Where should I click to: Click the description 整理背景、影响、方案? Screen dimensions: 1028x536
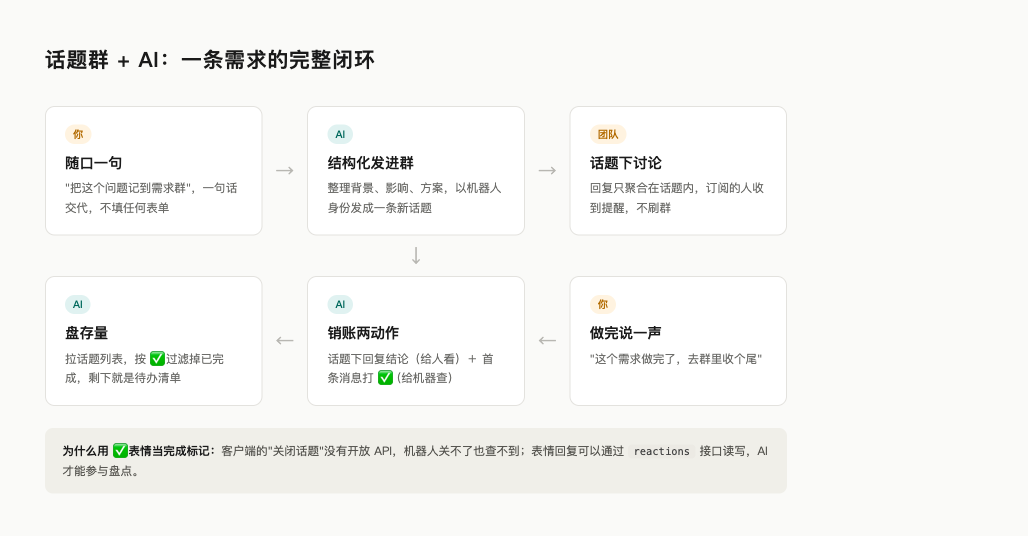click(x=386, y=188)
